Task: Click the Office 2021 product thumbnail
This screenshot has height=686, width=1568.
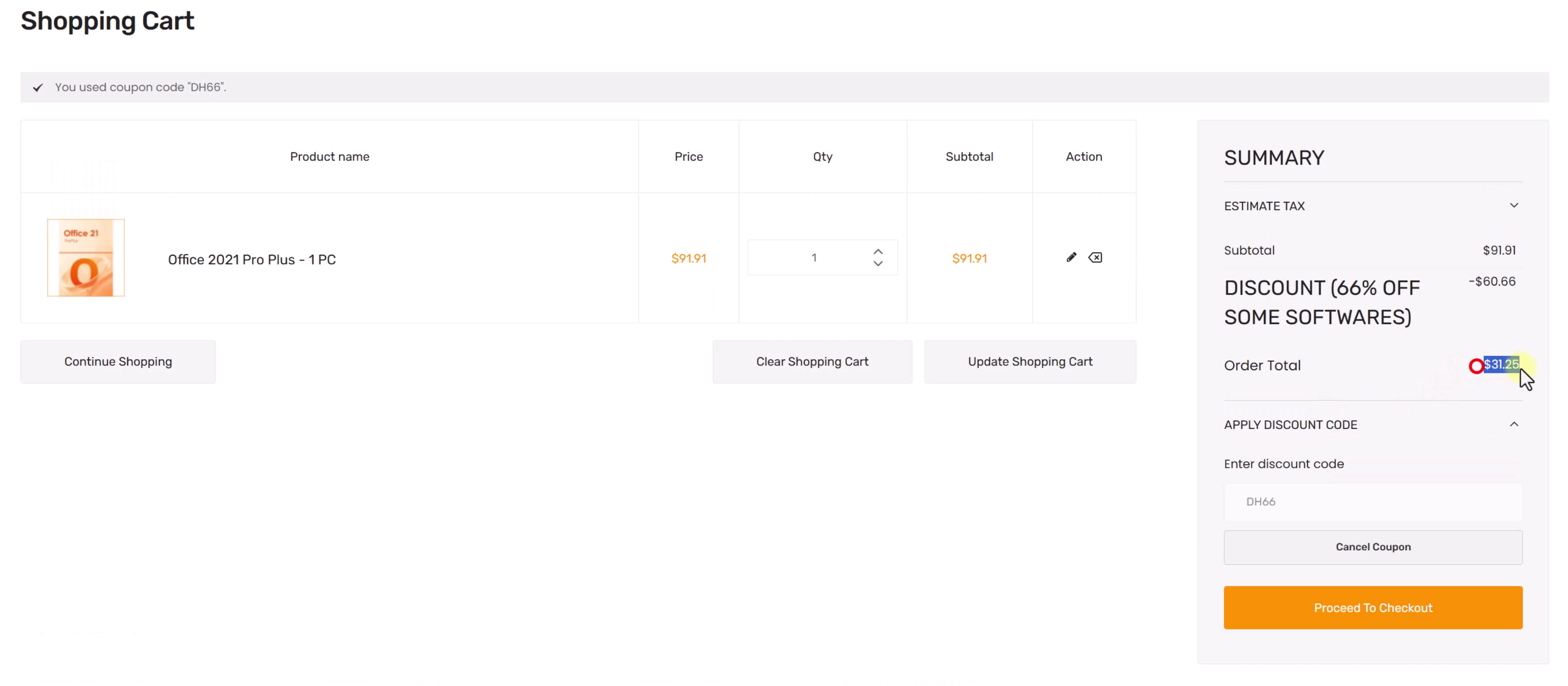Action: pyautogui.click(x=86, y=258)
